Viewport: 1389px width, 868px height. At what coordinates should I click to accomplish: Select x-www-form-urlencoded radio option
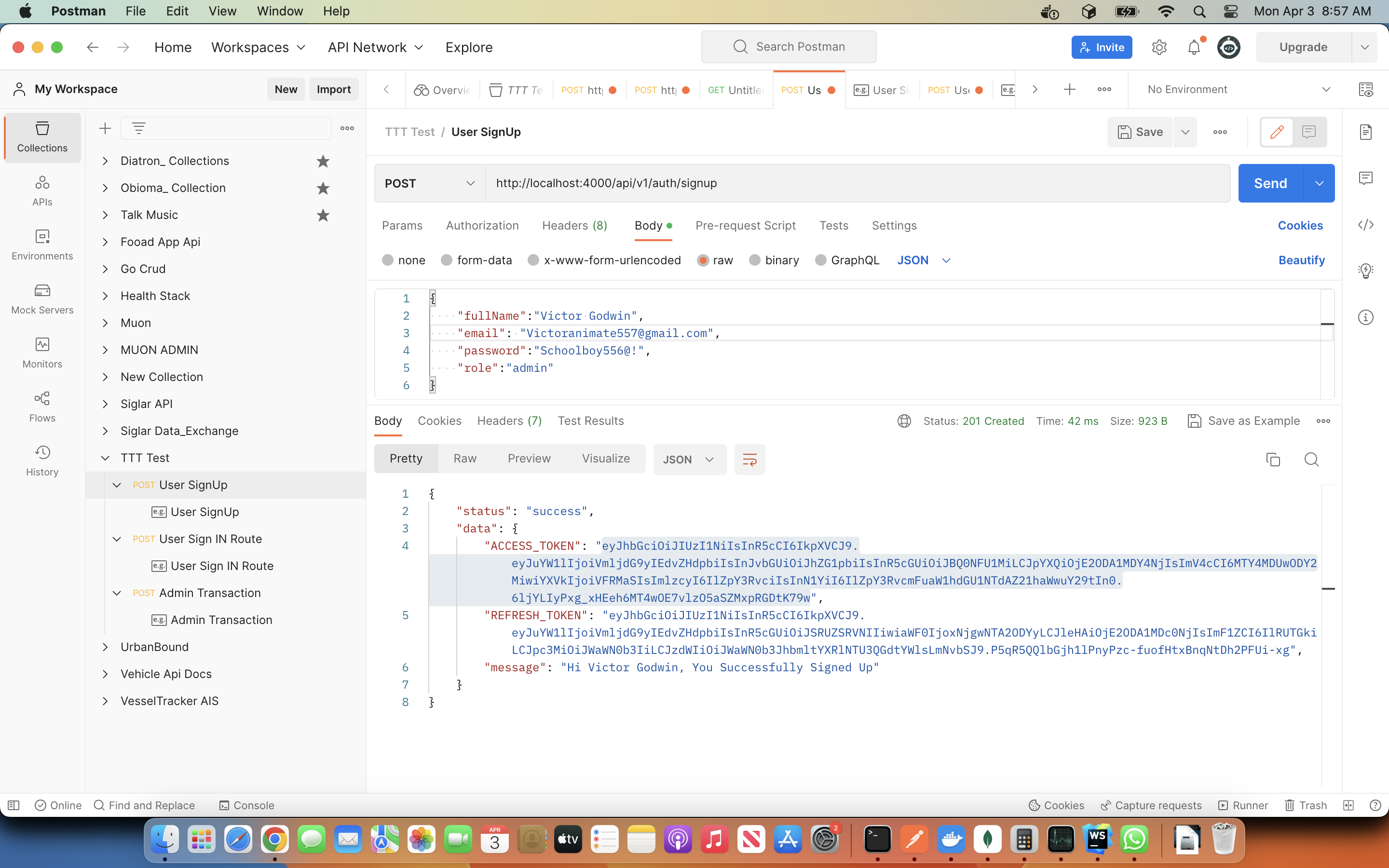tap(533, 260)
